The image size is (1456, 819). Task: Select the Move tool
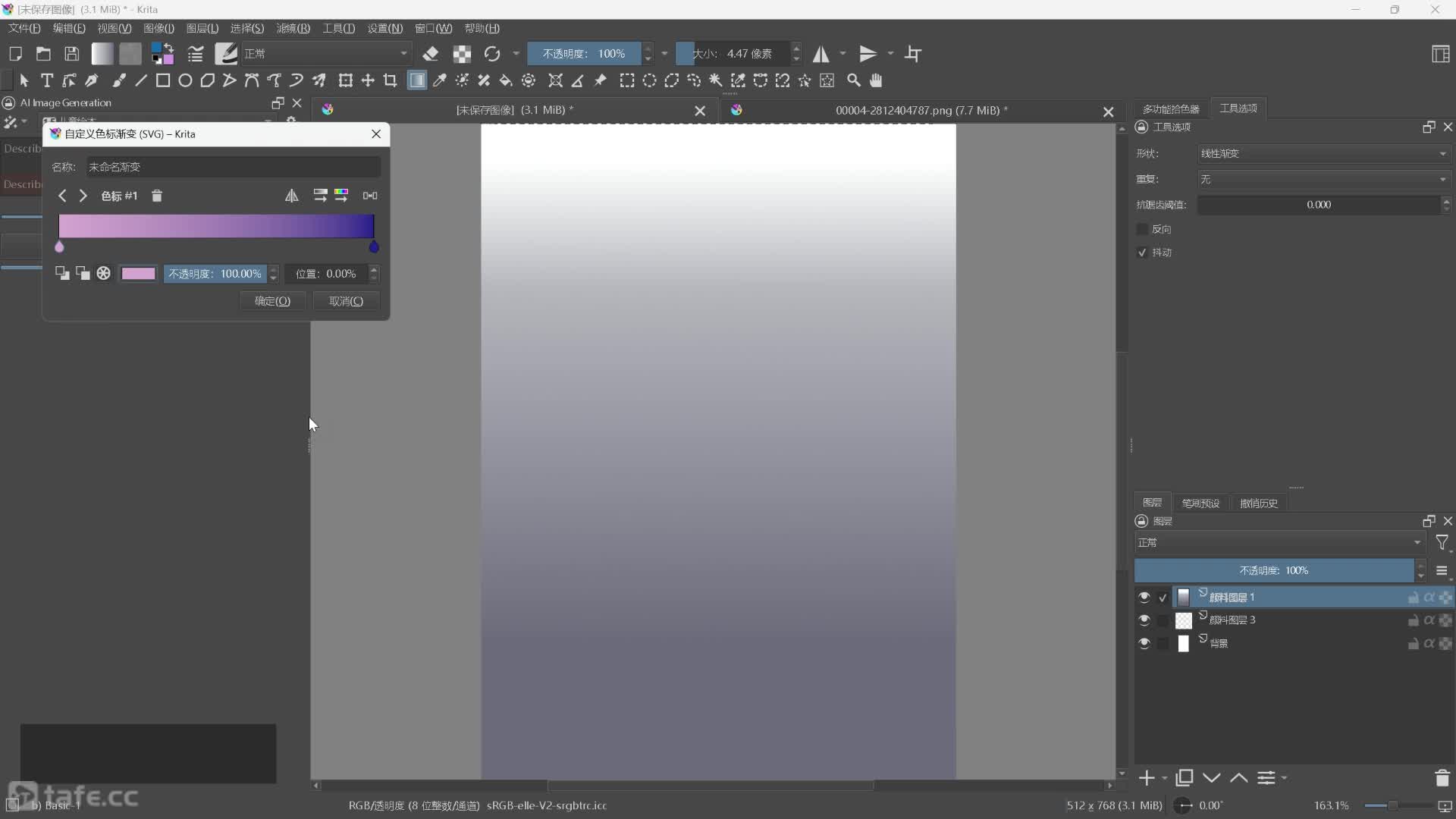point(368,80)
